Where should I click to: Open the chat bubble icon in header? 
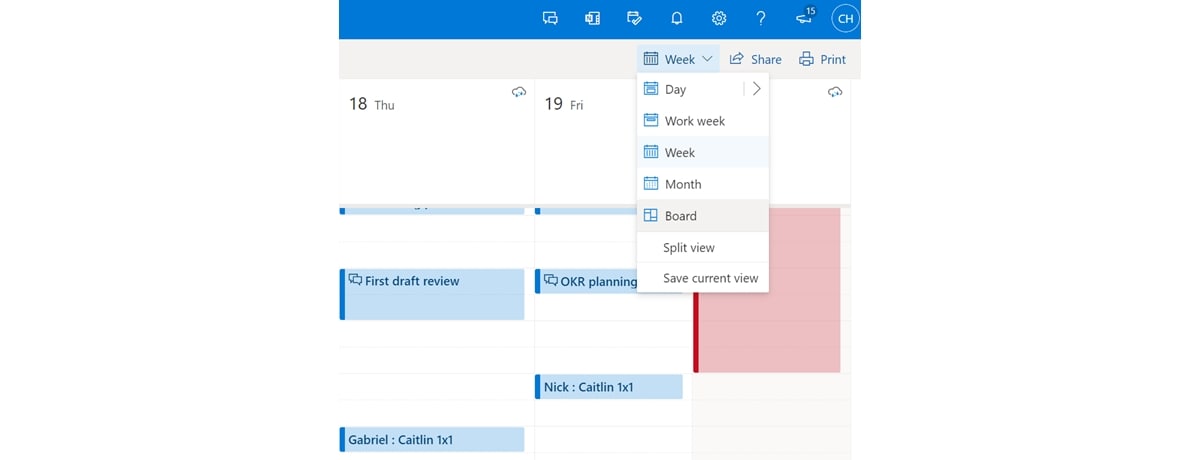tap(550, 18)
